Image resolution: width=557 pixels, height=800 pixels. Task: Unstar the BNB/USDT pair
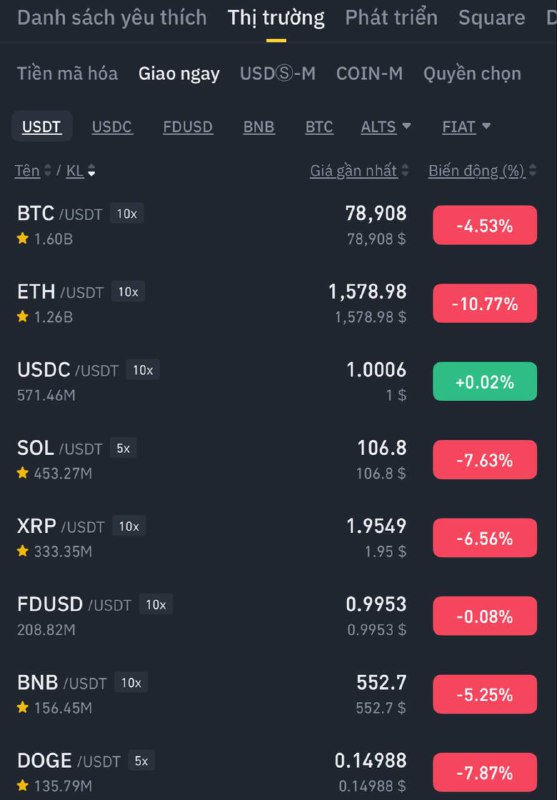(22, 707)
